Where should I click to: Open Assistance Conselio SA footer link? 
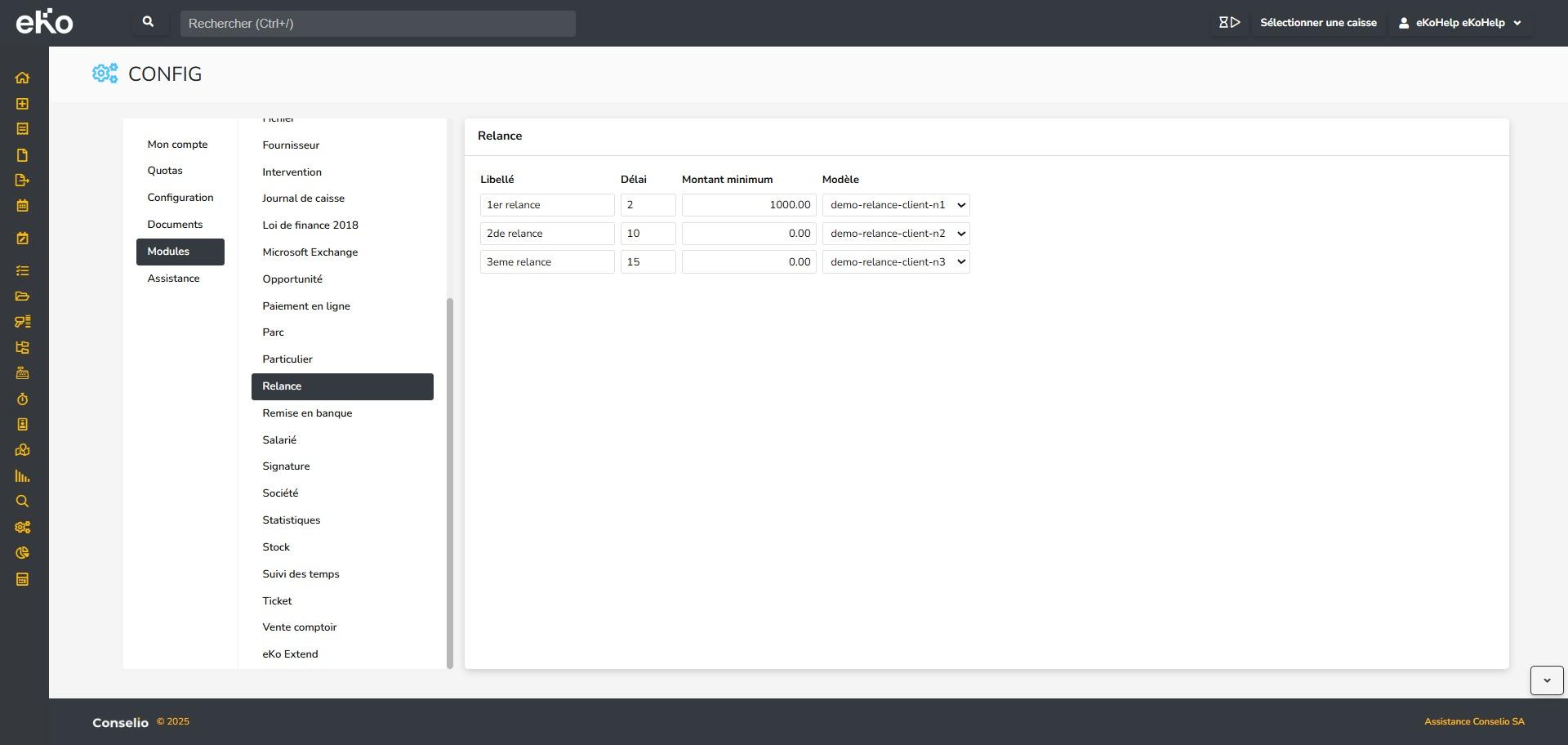click(x=1474, y=722)
